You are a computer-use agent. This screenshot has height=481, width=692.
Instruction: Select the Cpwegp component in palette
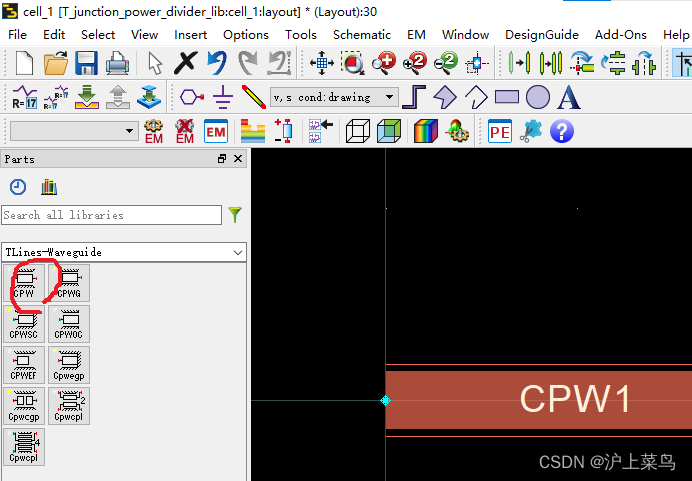click(x=69, y=365)
